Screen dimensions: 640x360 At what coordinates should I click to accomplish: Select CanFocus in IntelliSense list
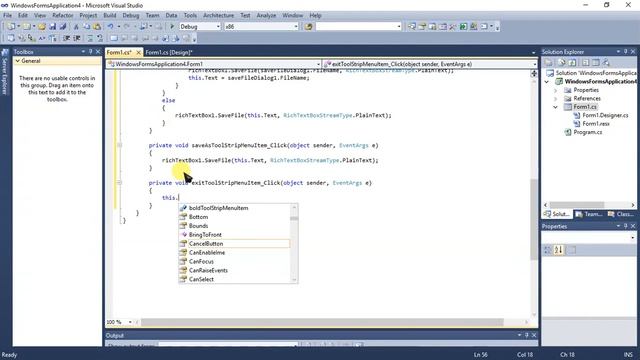pos(234,262)
